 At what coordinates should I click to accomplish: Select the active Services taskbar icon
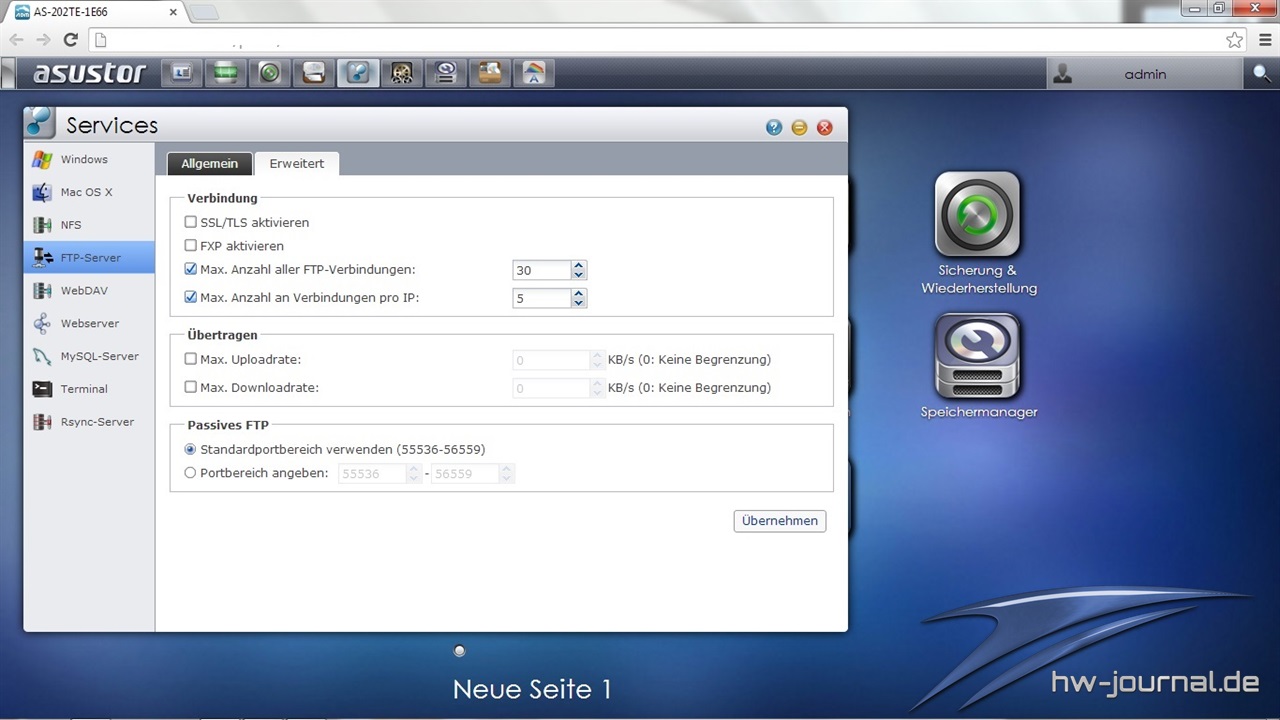(358, 73)
